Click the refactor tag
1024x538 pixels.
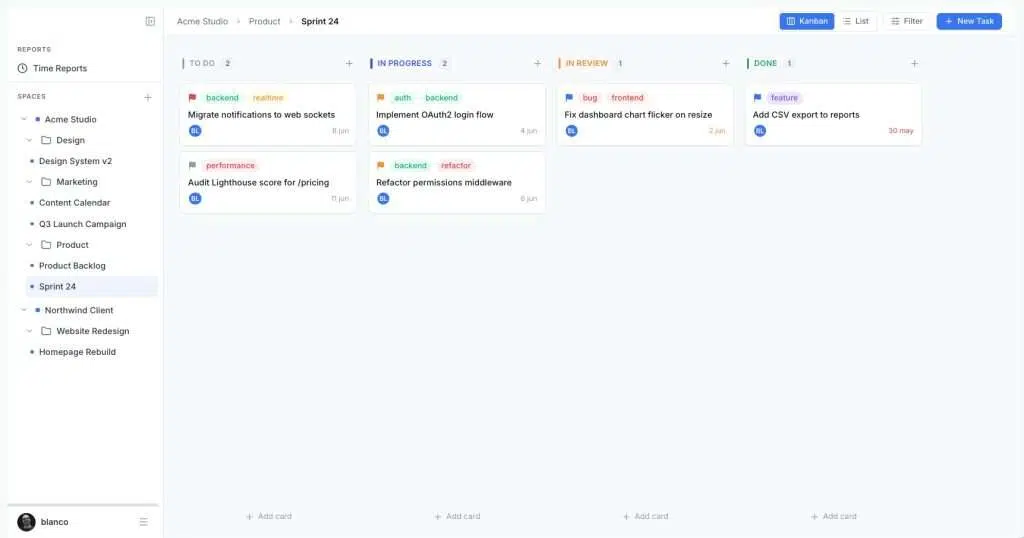click(456, 166)
